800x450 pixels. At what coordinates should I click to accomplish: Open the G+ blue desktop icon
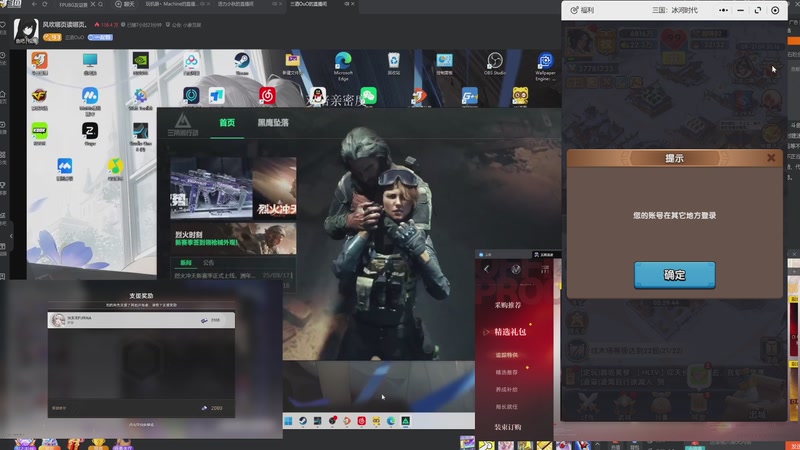[469, 96]
